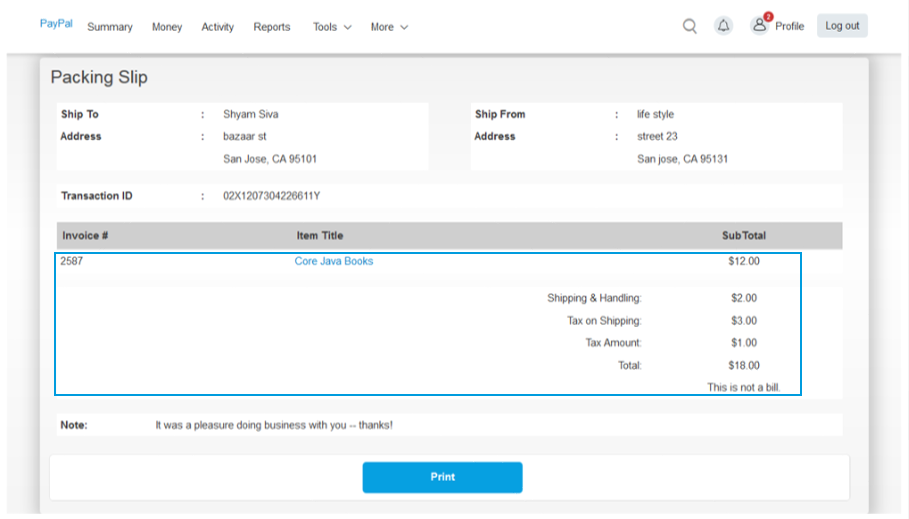
Task: Select the transaction ID value 02X1207304226611Y
Action: [x=278, y=196]
